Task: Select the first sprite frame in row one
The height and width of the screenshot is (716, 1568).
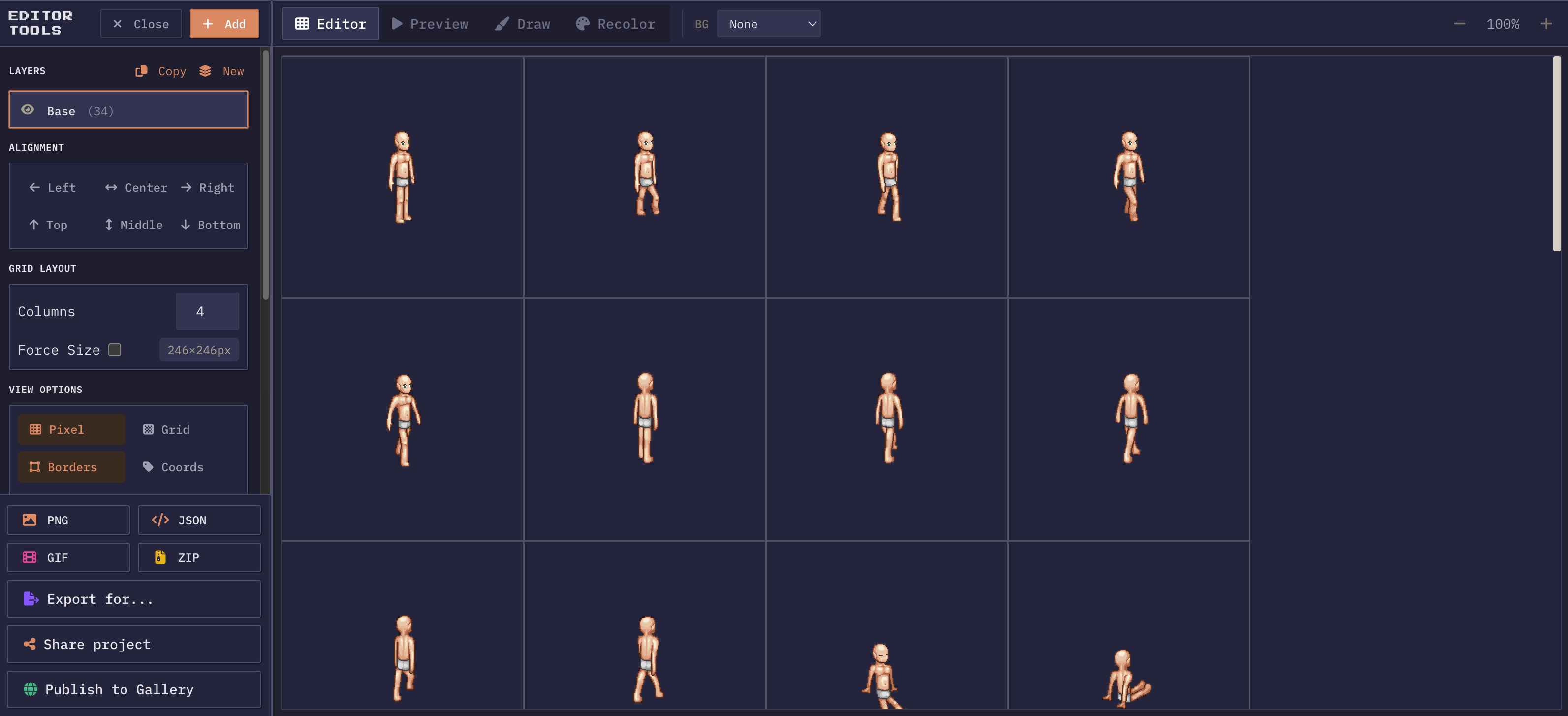Action: click(403, 177)
